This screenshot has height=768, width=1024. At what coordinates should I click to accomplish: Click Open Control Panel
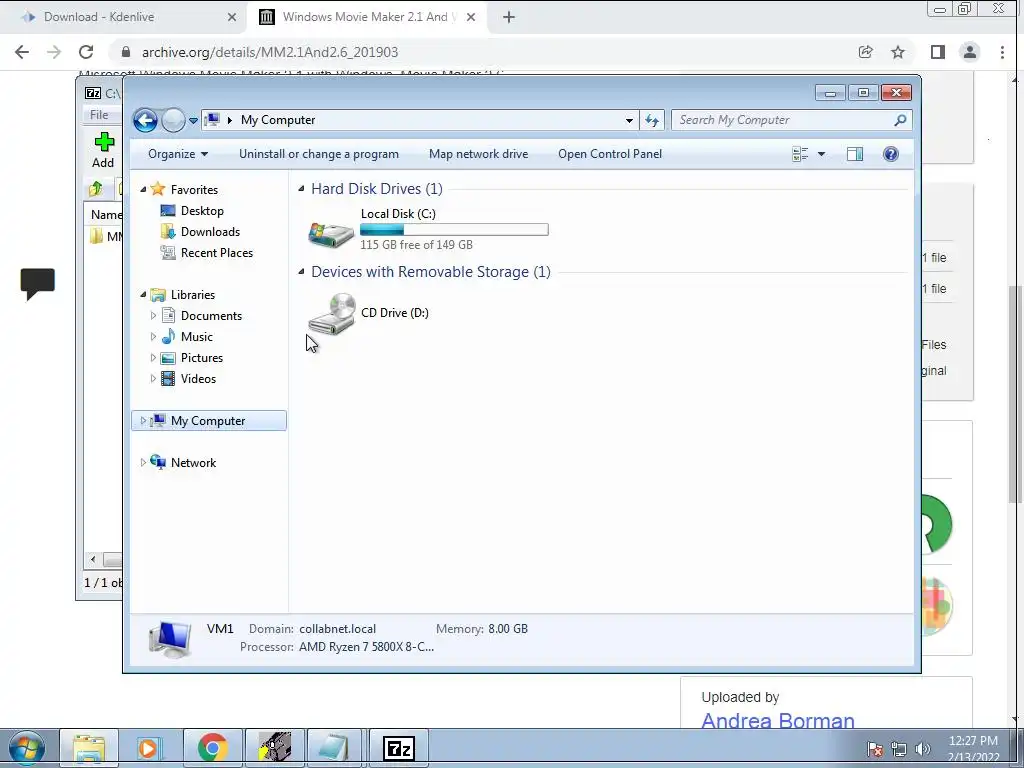[x=610, y=154]
